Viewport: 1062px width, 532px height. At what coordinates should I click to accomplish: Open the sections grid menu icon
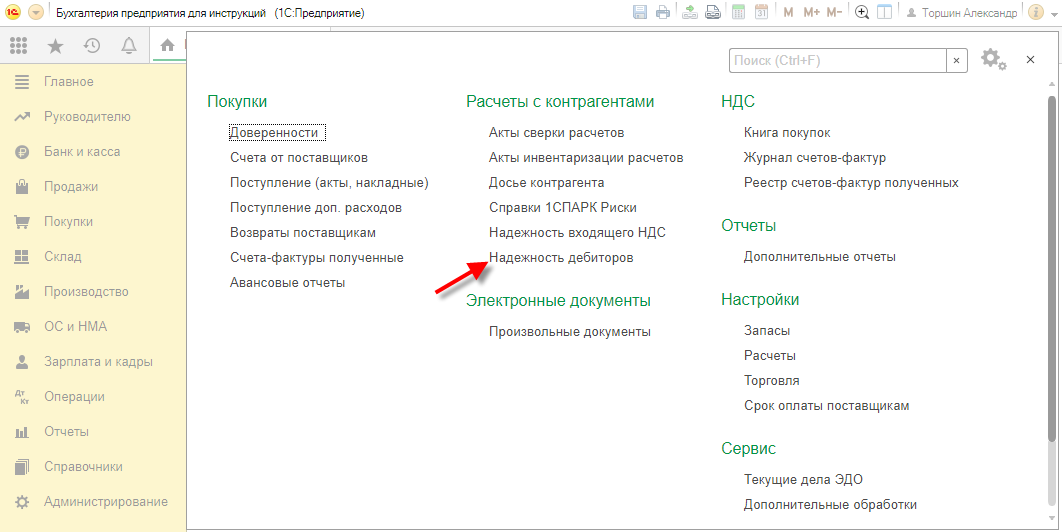[18, 45]
